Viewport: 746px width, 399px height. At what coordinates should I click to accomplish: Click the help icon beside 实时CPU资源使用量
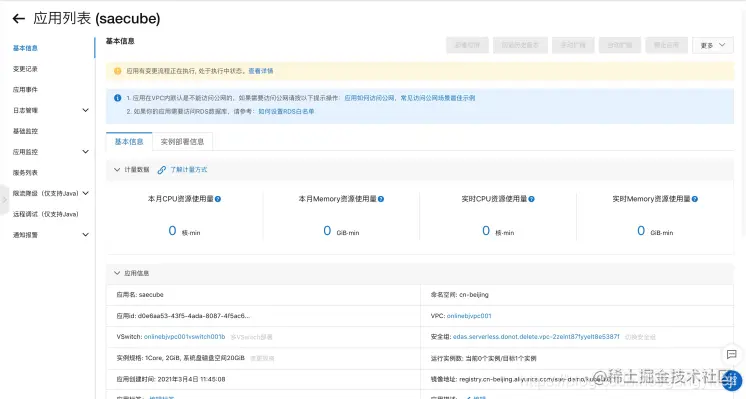click(x=531, y=199)
